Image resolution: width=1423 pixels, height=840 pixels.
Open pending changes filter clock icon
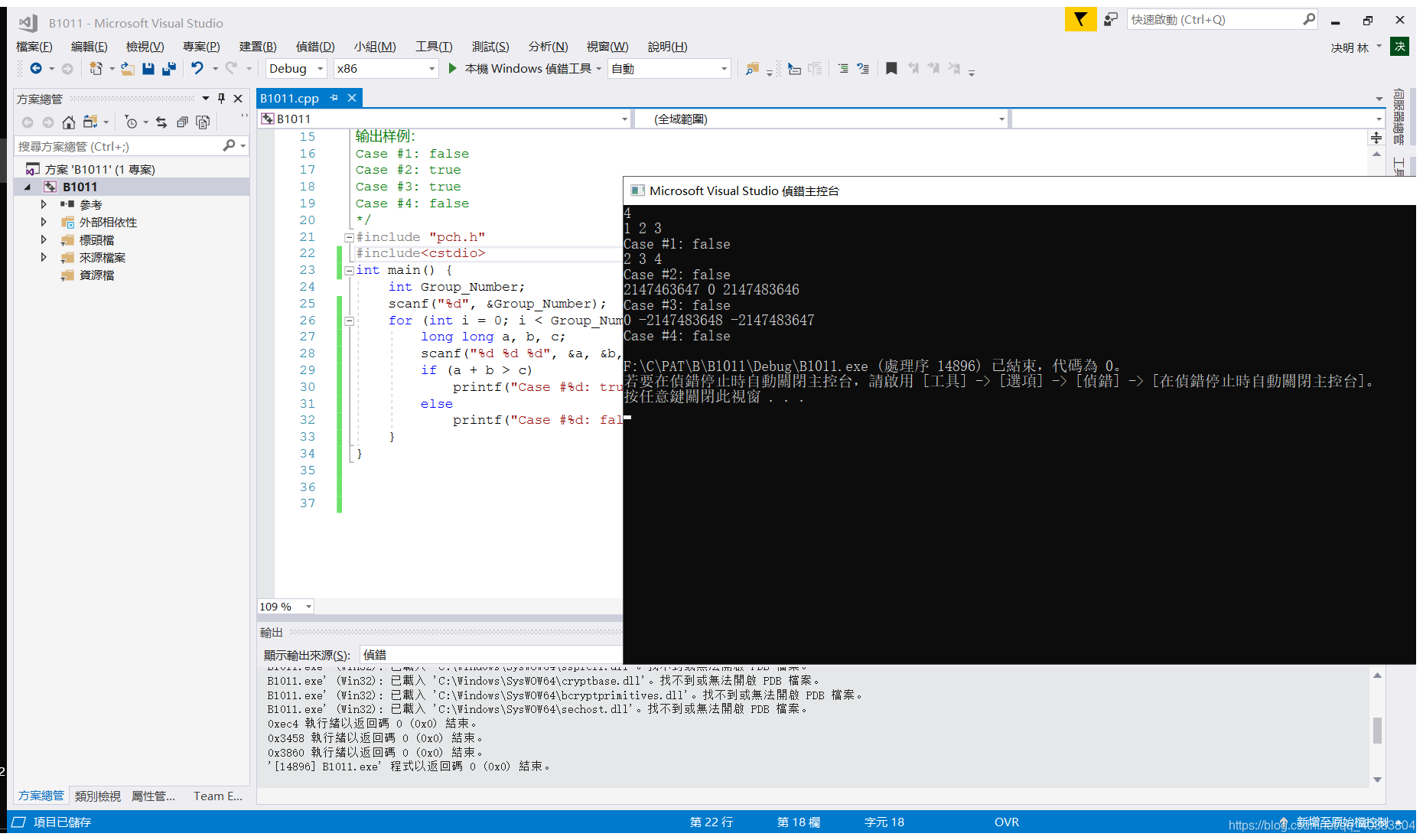[131, 122]
